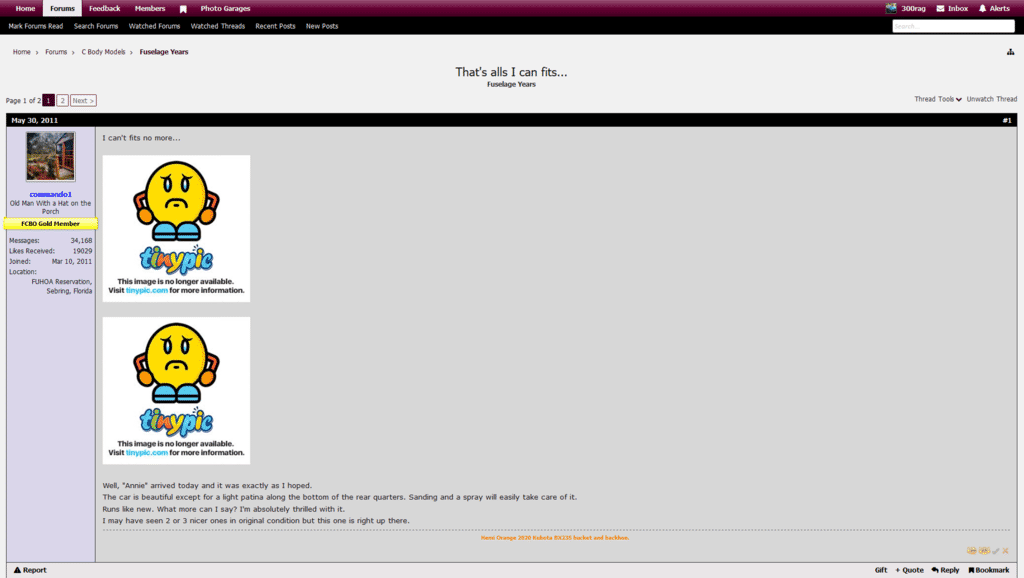Open the tree icon beside the breadcrumb row
This screenshot has width=1024, height=578.
(x=1009, y=51)
